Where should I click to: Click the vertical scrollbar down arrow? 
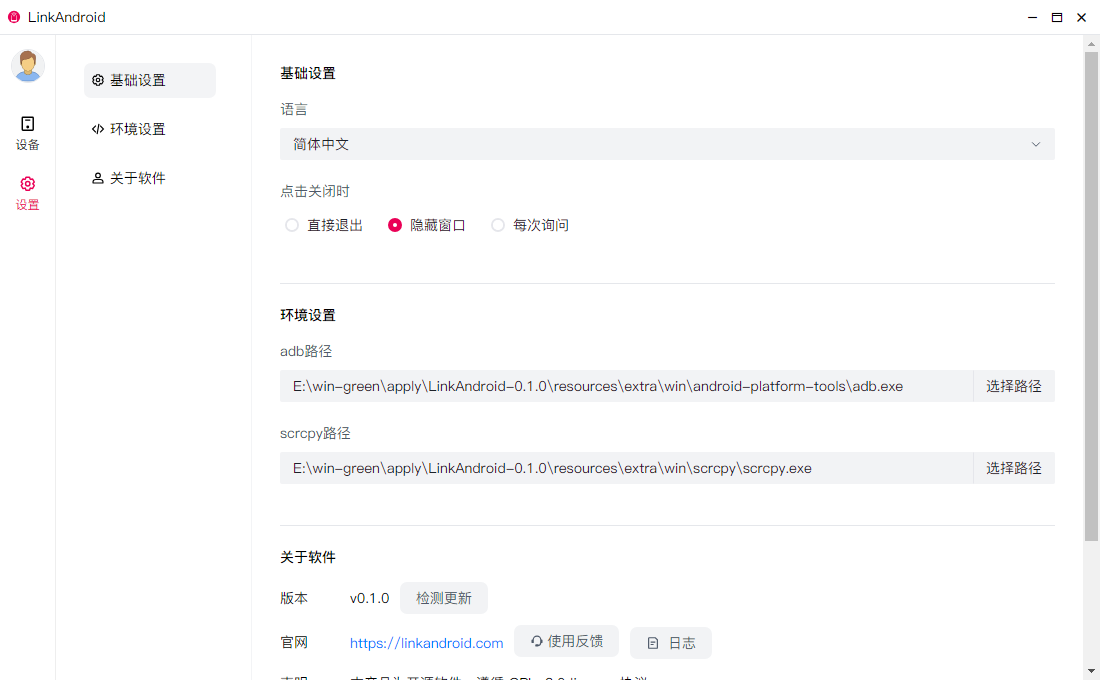pyautogui.click(x=1091, y=670)
